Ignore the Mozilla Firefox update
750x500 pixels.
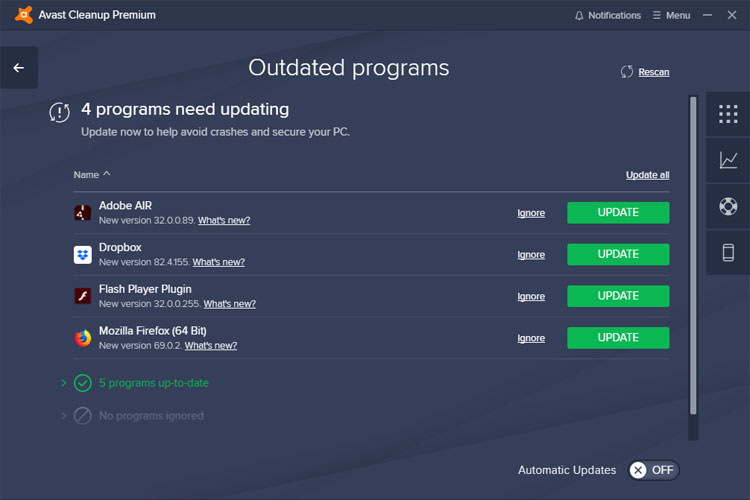coord(531,338)
